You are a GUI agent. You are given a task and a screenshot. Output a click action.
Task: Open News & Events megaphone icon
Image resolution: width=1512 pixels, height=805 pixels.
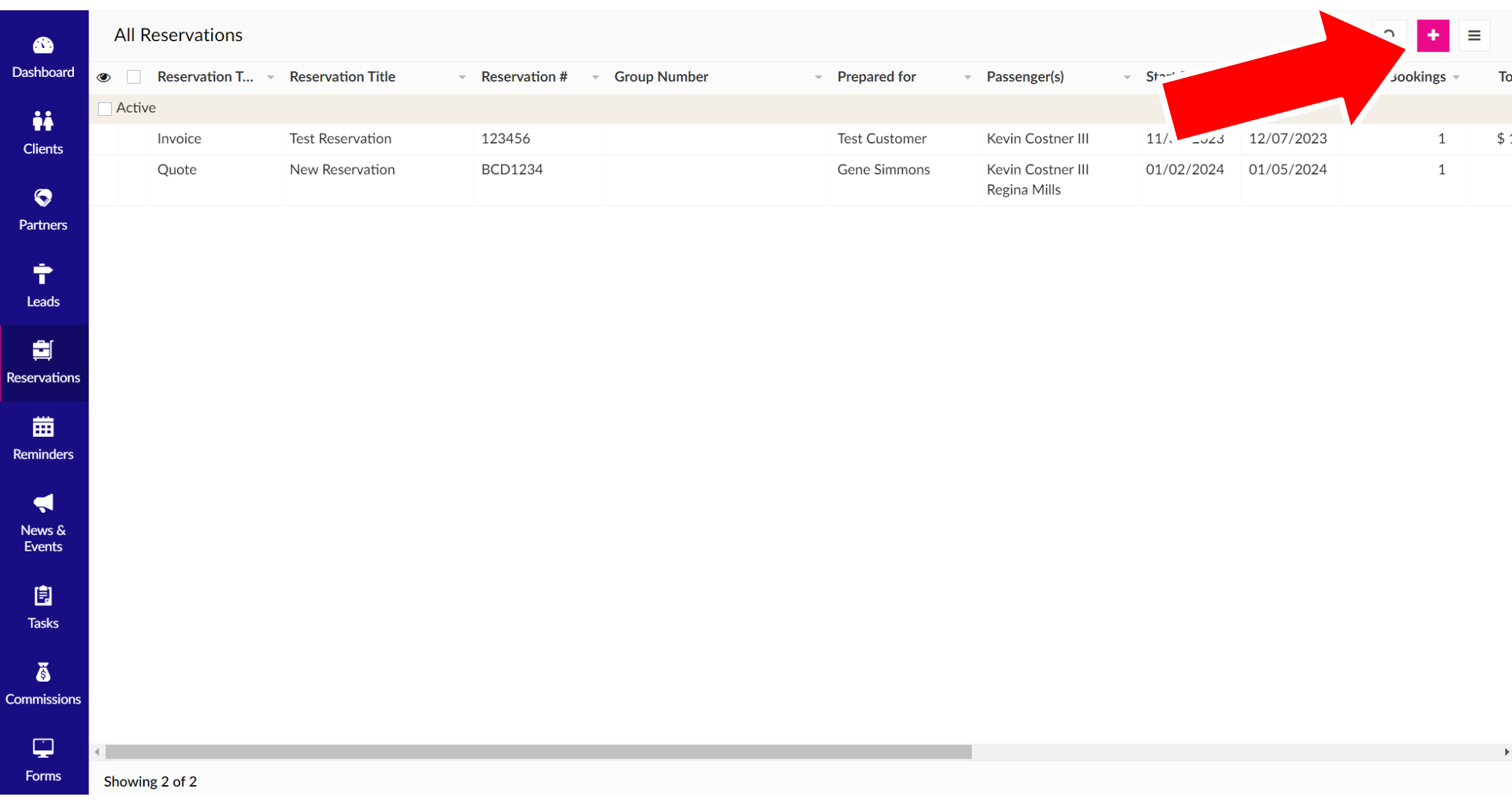[42, 503]
